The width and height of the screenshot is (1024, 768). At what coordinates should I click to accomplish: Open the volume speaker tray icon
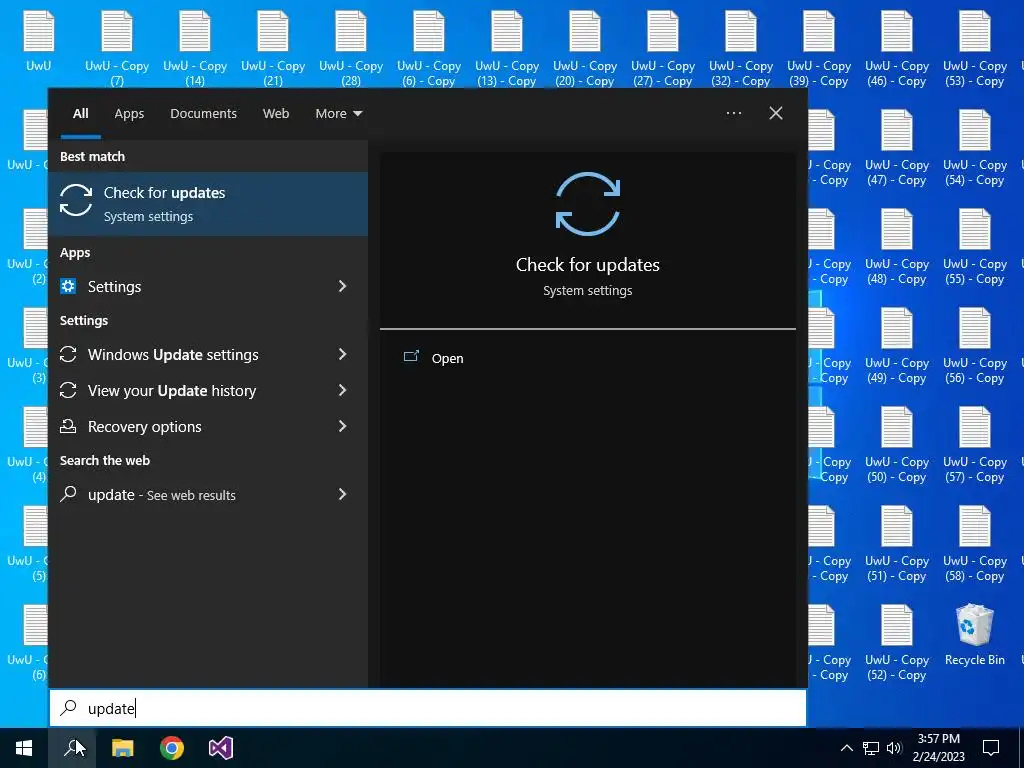tap(894, 748)
